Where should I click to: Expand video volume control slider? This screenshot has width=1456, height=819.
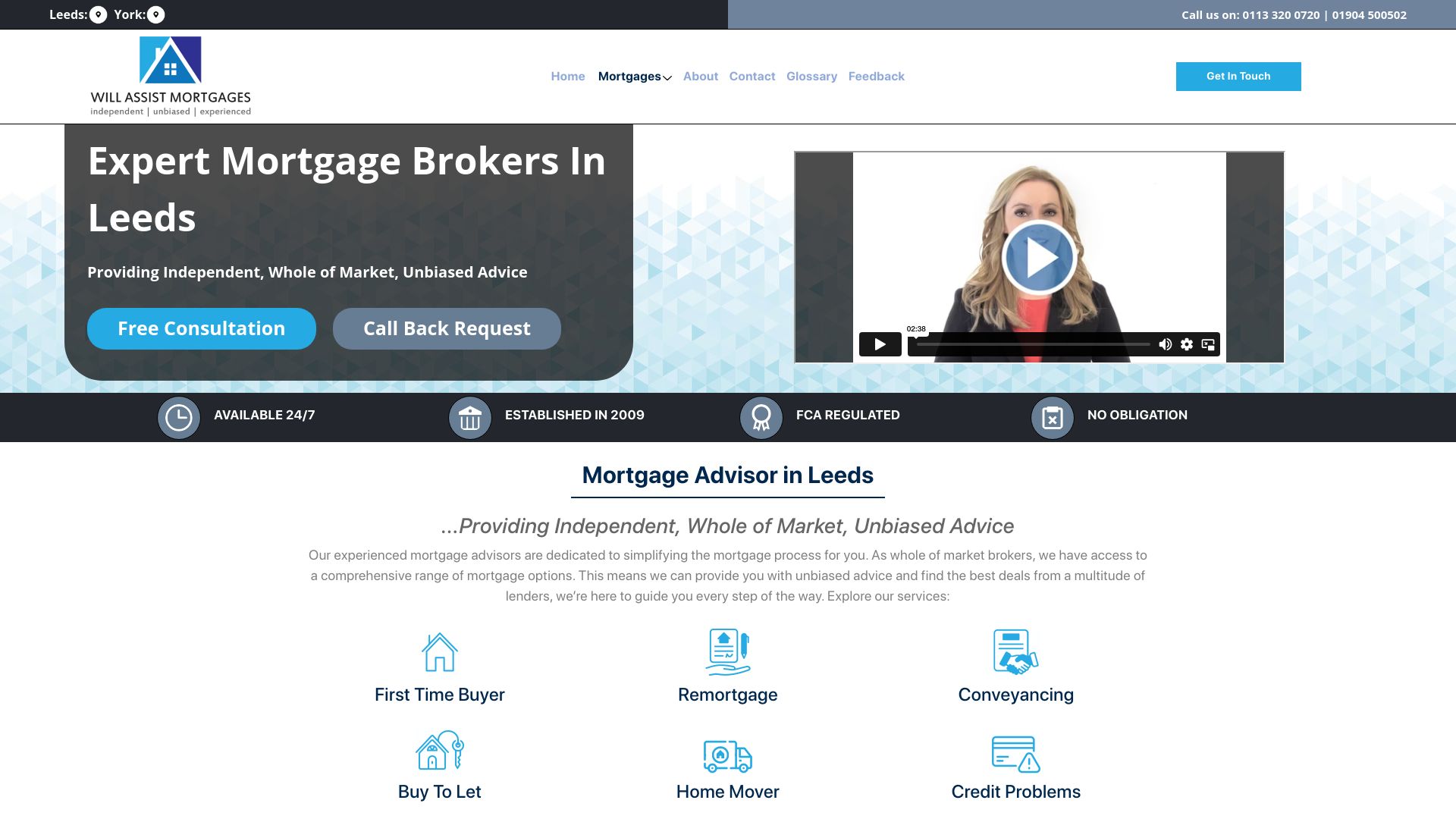pos(1165,344)
